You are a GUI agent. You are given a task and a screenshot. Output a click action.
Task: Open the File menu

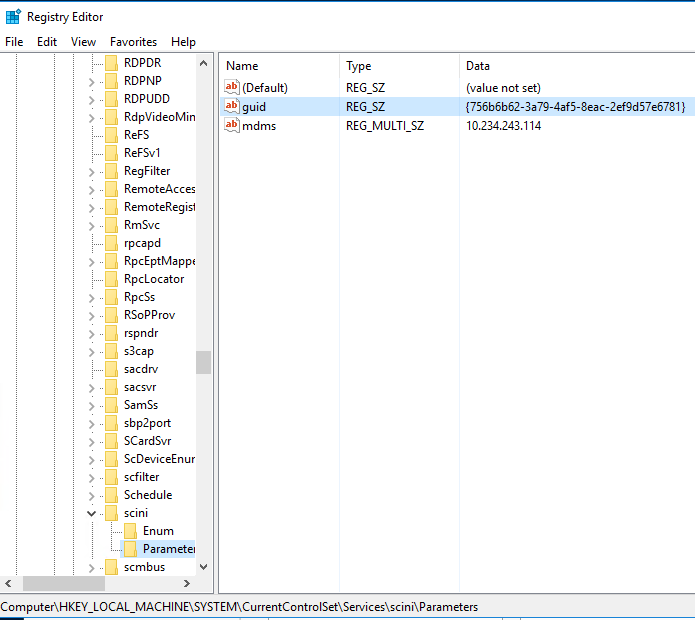(x=14, y=42)
